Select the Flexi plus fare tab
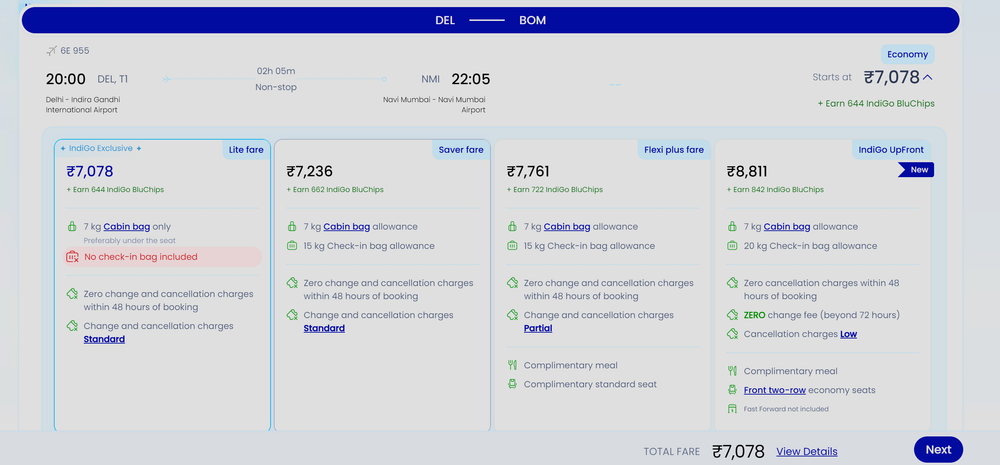Image resolution: width=1000 pixels, height=465 pixels. tap(674, 150)
